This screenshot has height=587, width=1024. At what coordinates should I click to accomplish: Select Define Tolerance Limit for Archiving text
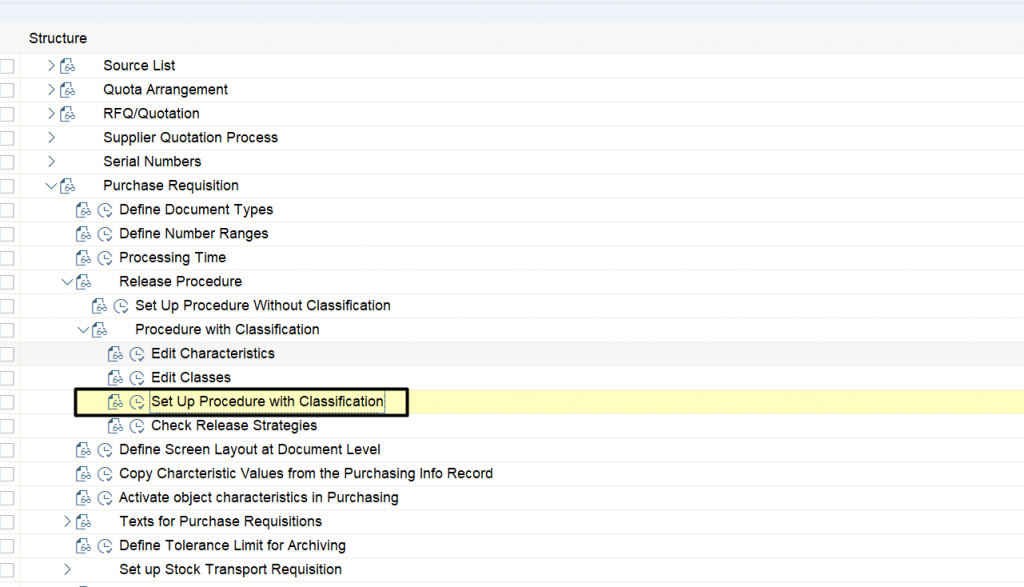coord(232,545)
